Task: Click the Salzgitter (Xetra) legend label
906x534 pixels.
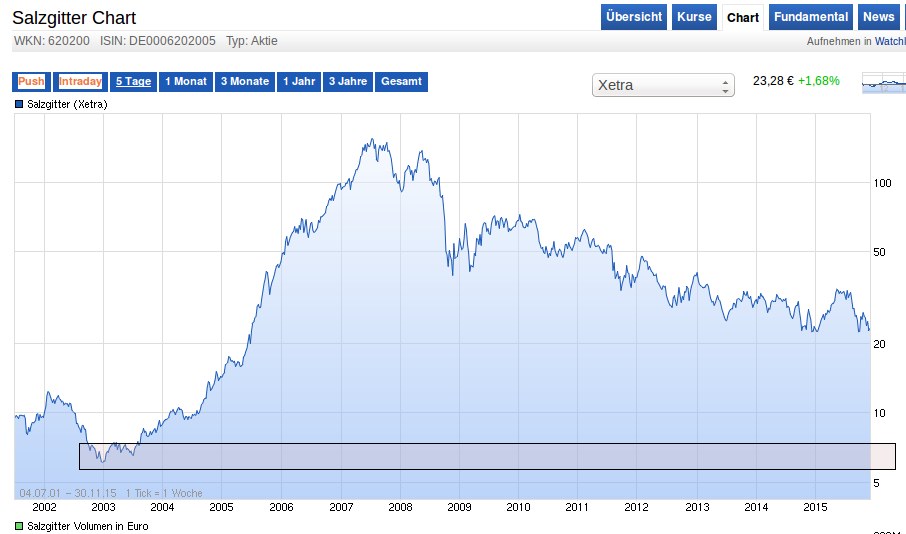Action: [67, 105]
